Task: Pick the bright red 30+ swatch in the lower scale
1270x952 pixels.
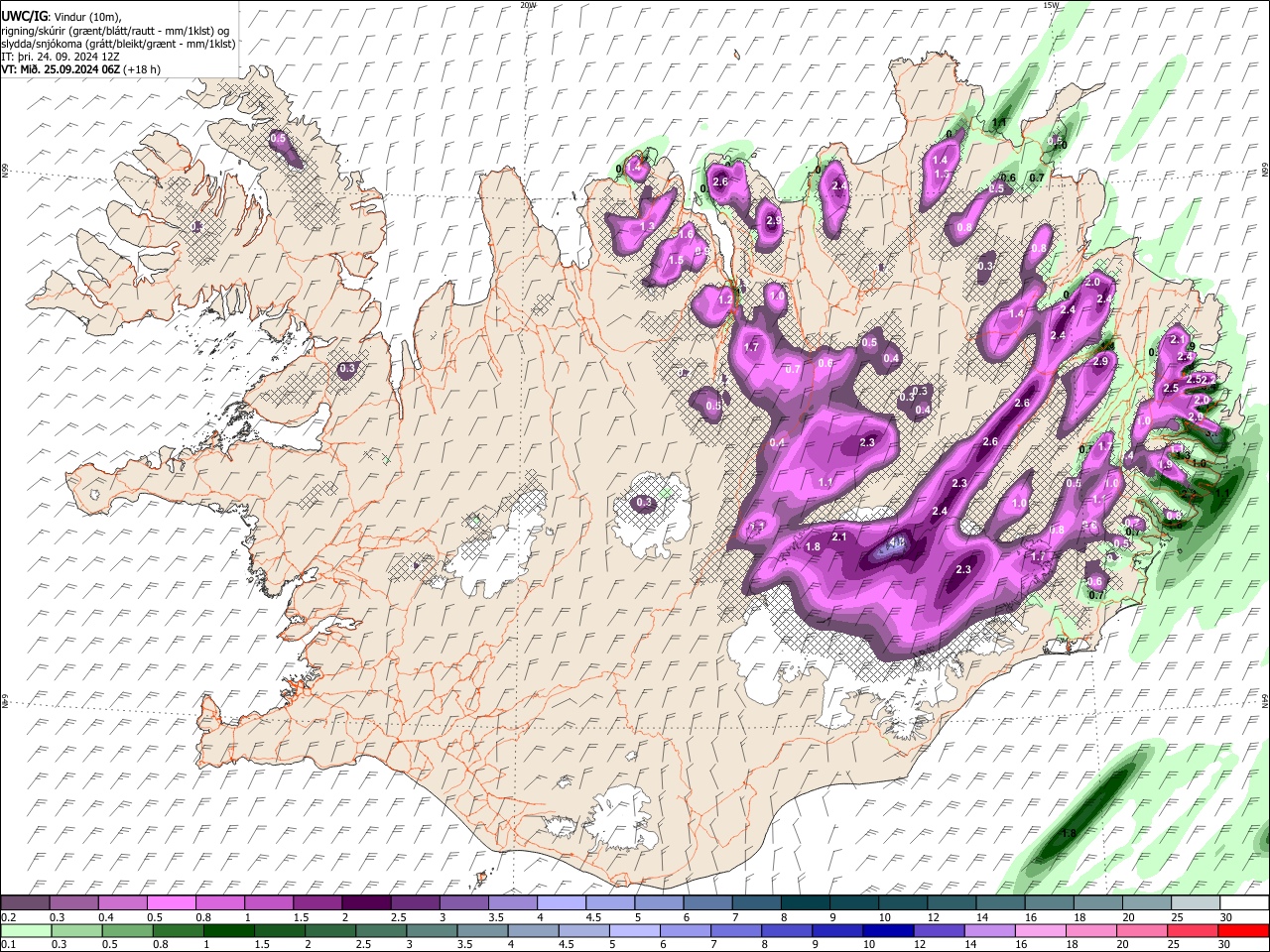Action: coord(1244,930)
